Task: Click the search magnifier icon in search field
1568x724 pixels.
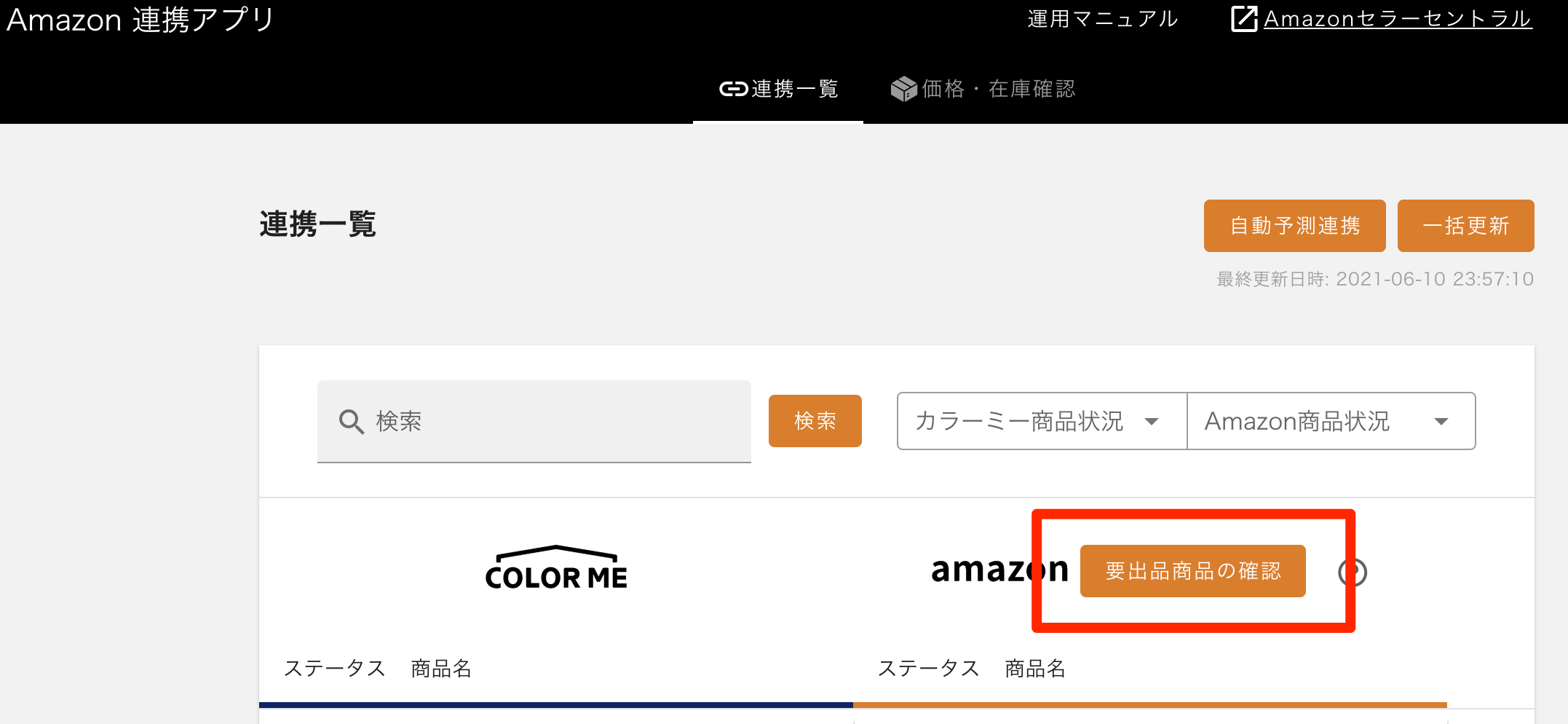Action: (x=352, y=421)
